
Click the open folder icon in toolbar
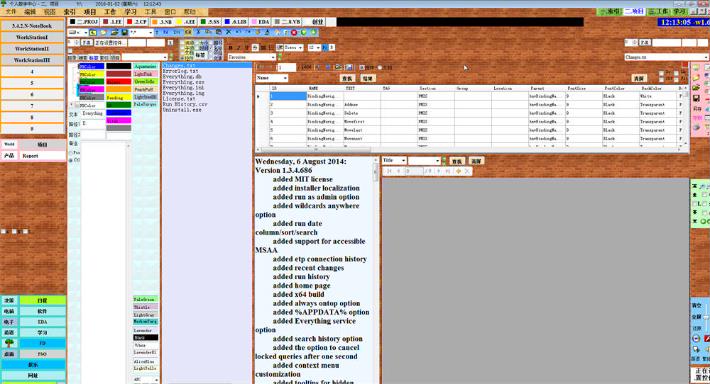coord(114,33)
